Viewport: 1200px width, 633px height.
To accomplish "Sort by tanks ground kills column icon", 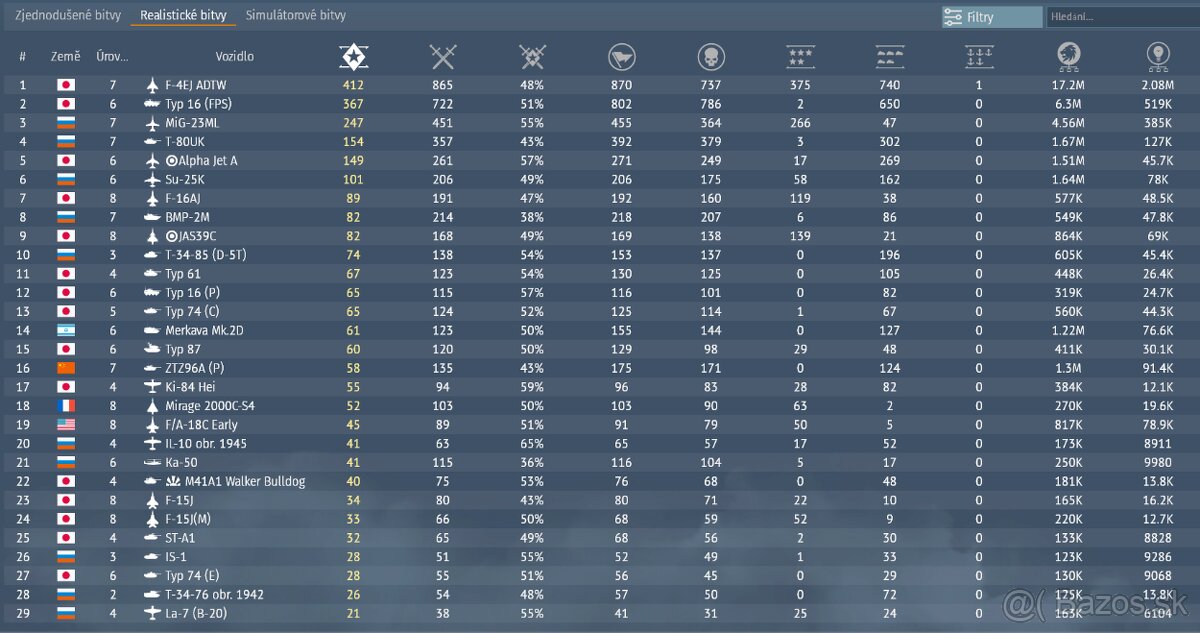I will coord(889,57).
